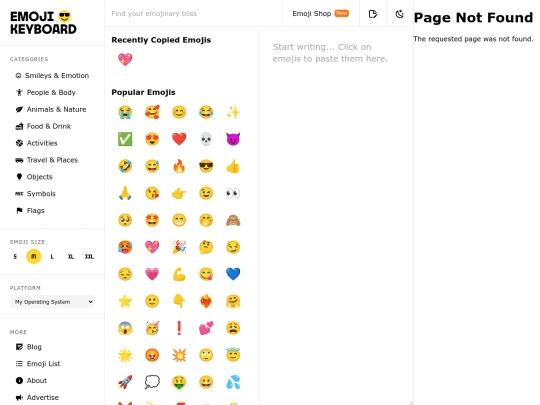Click the folded hands emoji
The width and height of the screenshot is (540, 405).
click(125, 193)
